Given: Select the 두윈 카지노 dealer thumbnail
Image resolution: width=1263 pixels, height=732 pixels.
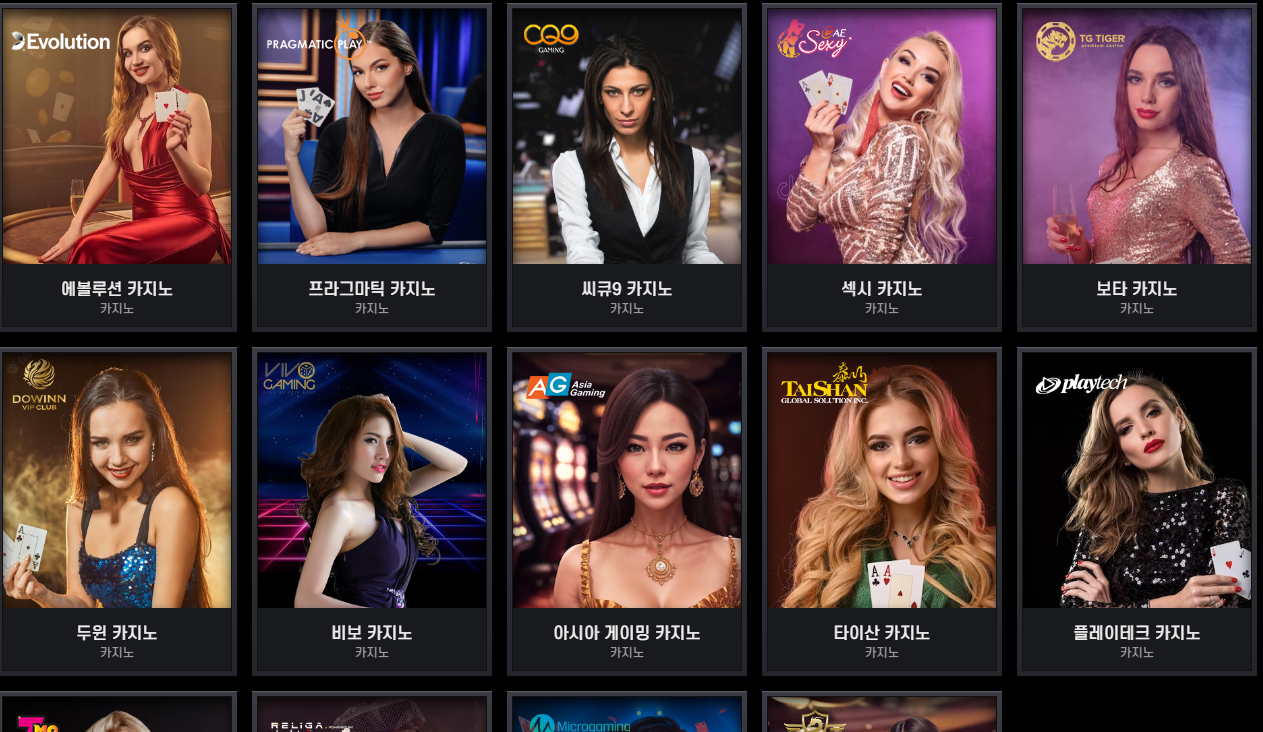Looking at the screenshot, I should [117, 481].
